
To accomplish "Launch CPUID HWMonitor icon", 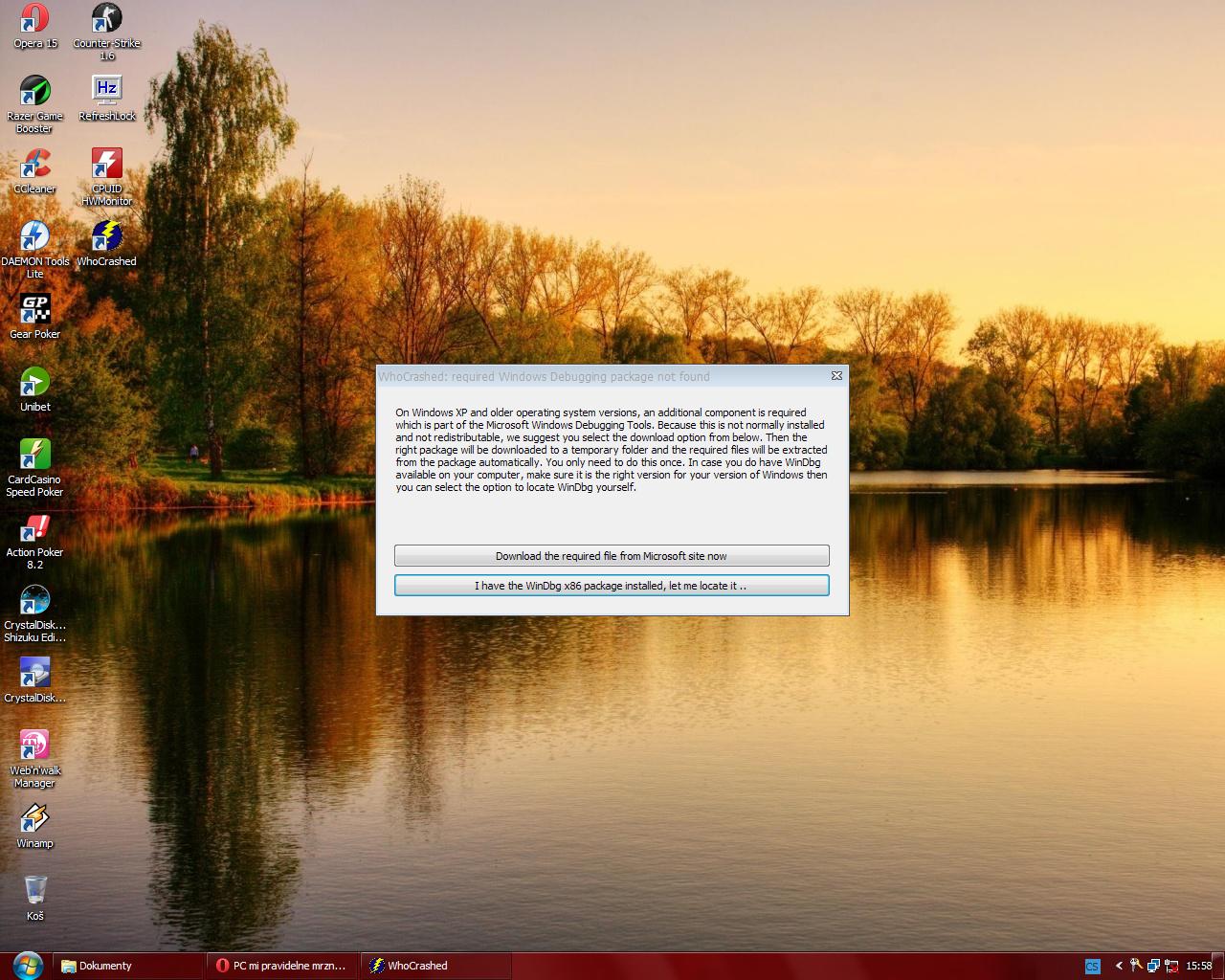I will [106, 165].
